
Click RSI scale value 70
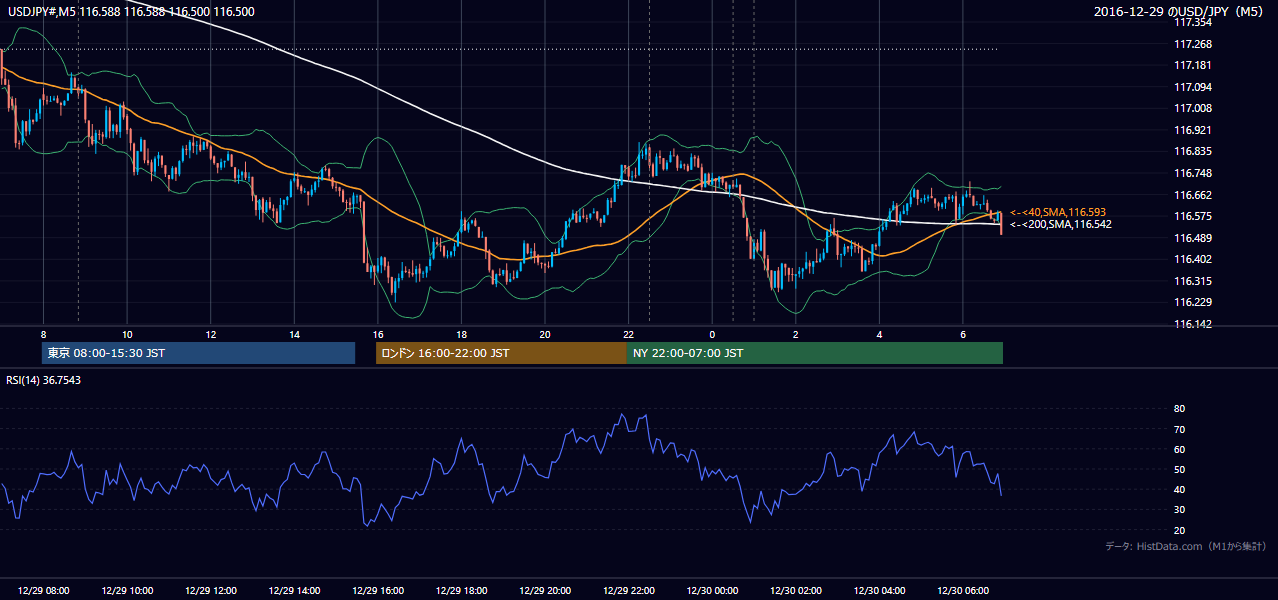pyautogui.click(x=1179, y=429)
